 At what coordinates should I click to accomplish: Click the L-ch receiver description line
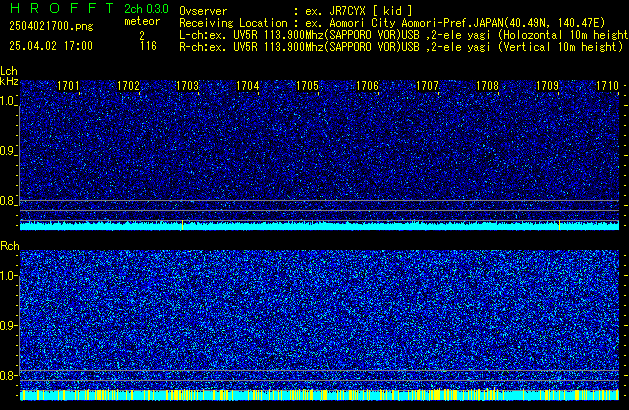pyautogui.click(x=404, y=35)
